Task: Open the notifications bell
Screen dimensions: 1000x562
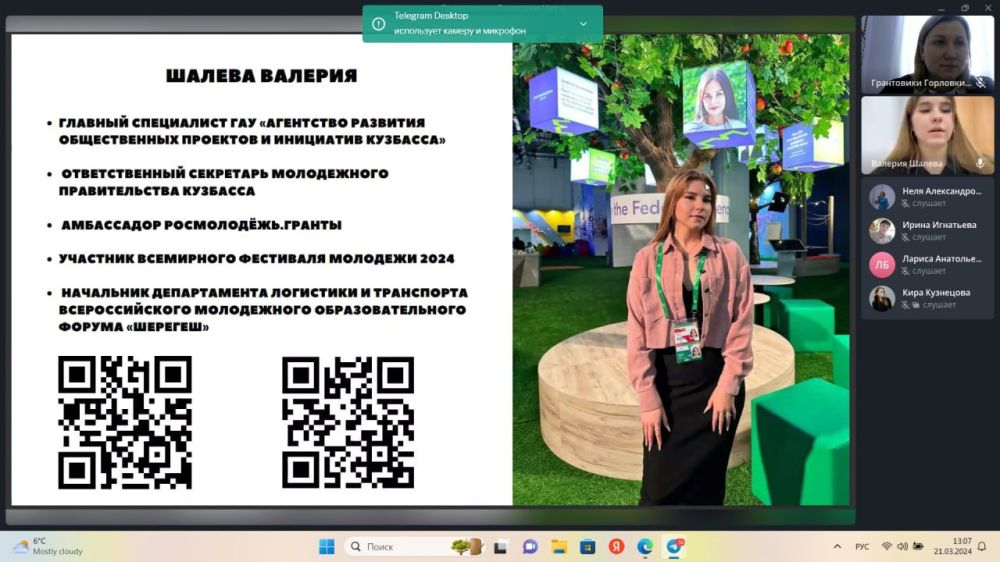Action: tap(982, 547)
